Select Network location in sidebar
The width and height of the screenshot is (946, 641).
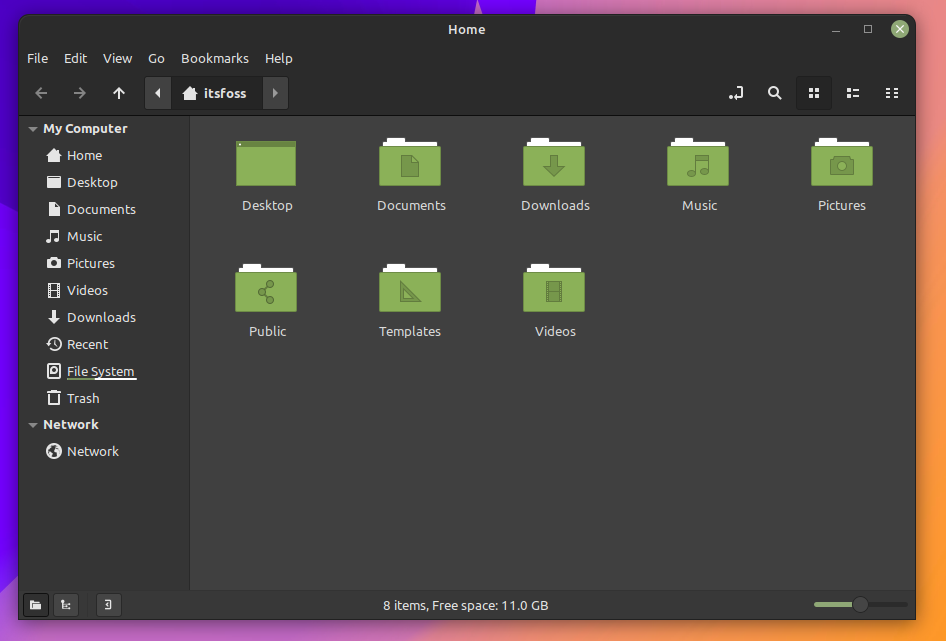(x=92, y=451)
